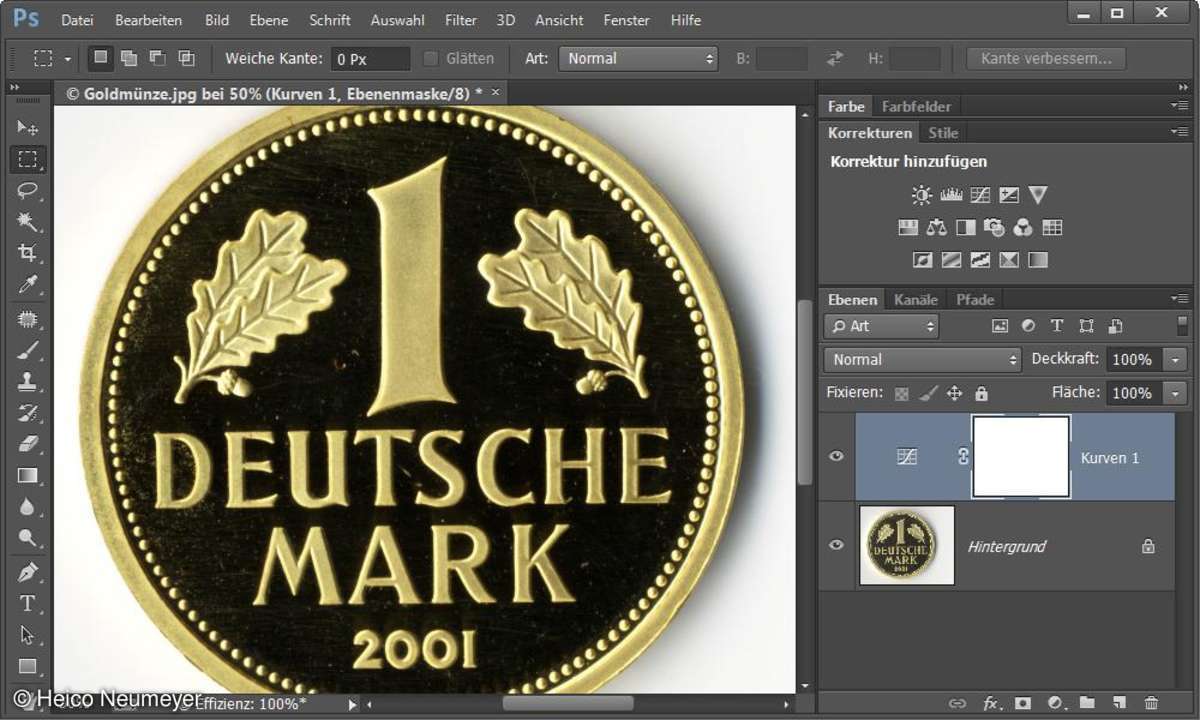Toggle the Glätten checkbox
This screenshot has height=720, width=1200.
pyautogui.click(x=431, y=59)
